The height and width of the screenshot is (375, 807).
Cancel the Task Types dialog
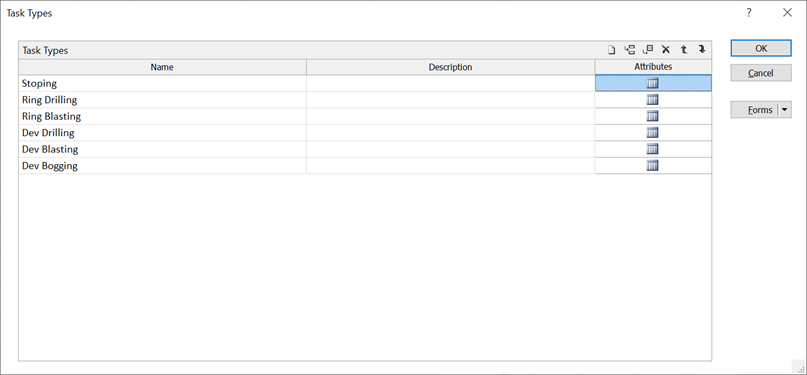coord(761,73)
